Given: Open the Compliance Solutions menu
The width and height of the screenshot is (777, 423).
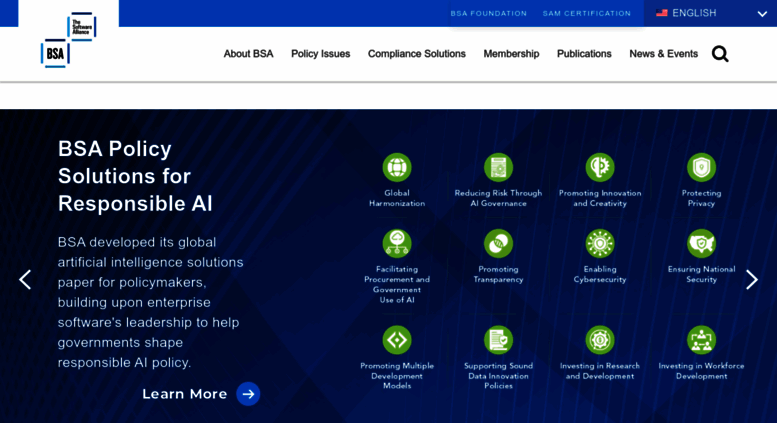Looking at the screenshot, I should pyautogui.click(x=417, y=53).
